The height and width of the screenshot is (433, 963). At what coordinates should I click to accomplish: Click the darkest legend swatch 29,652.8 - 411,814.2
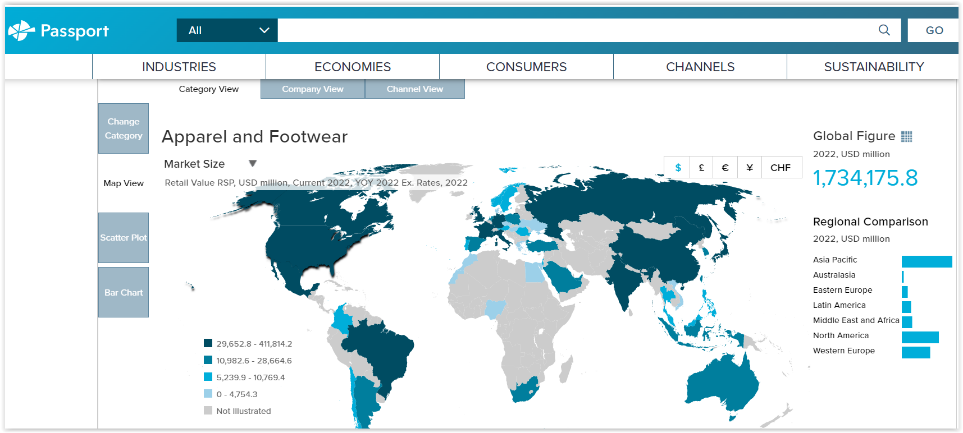pyautogui.click(x=208, y=344)
